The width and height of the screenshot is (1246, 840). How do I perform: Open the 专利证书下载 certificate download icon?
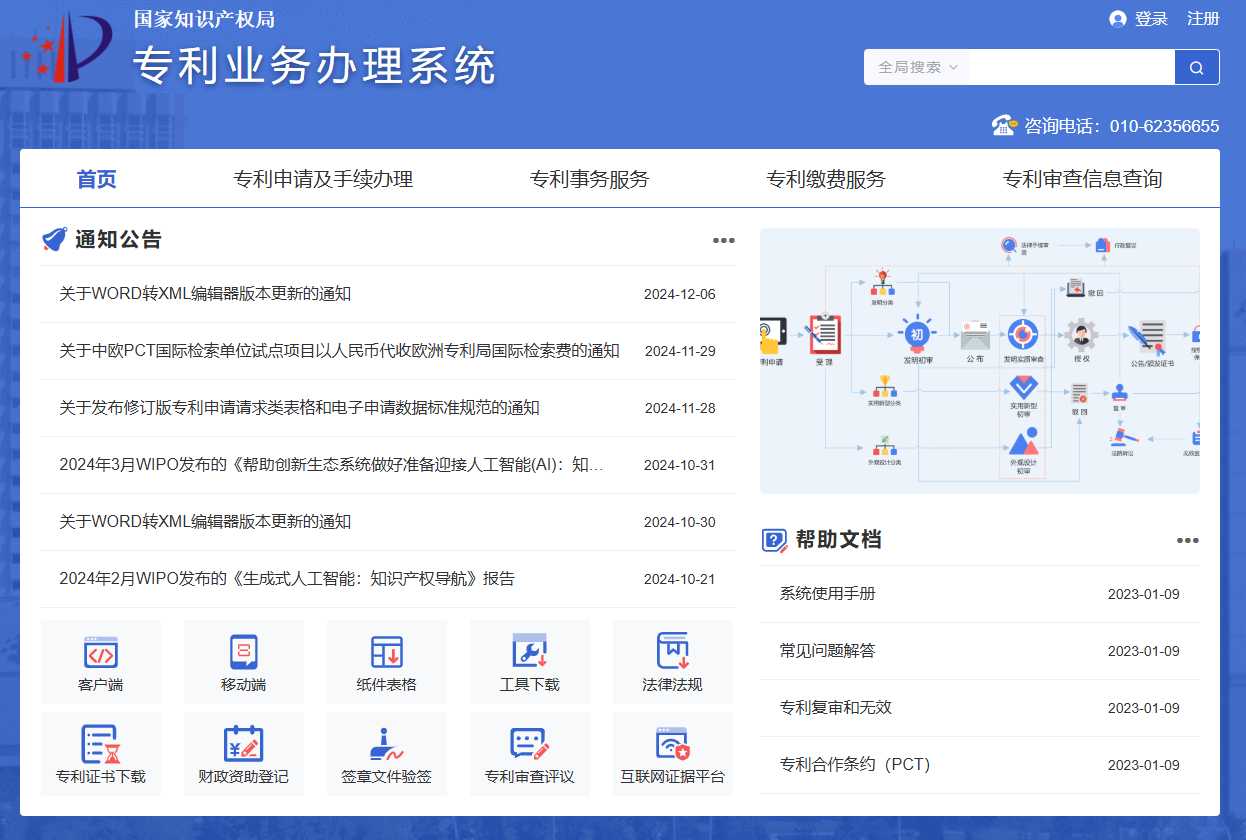(x=100, y=754)
